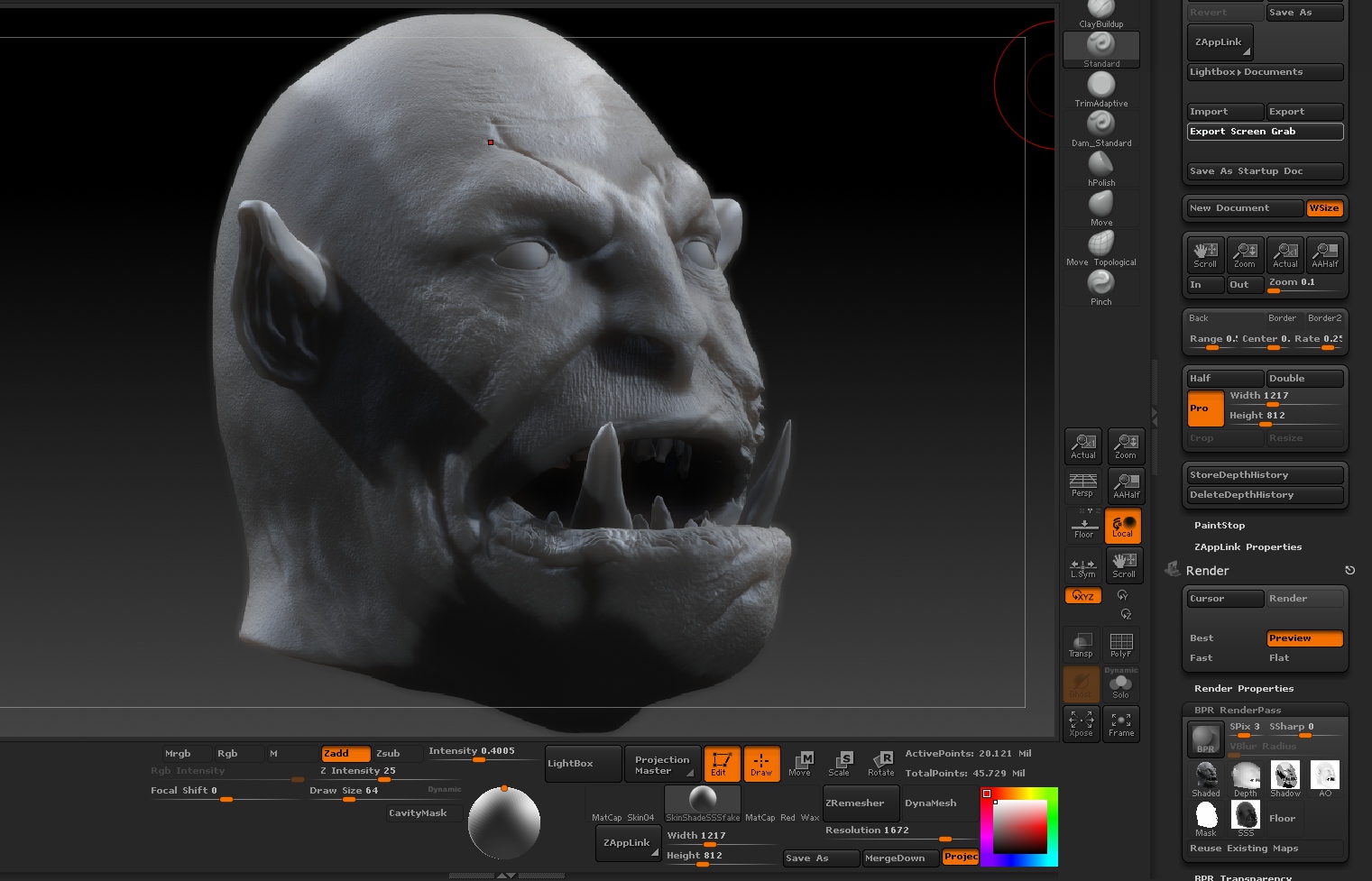Open the Shadow render pass thumbnail
This screenshot has height=881, width=1372.
coord(1285,779)
